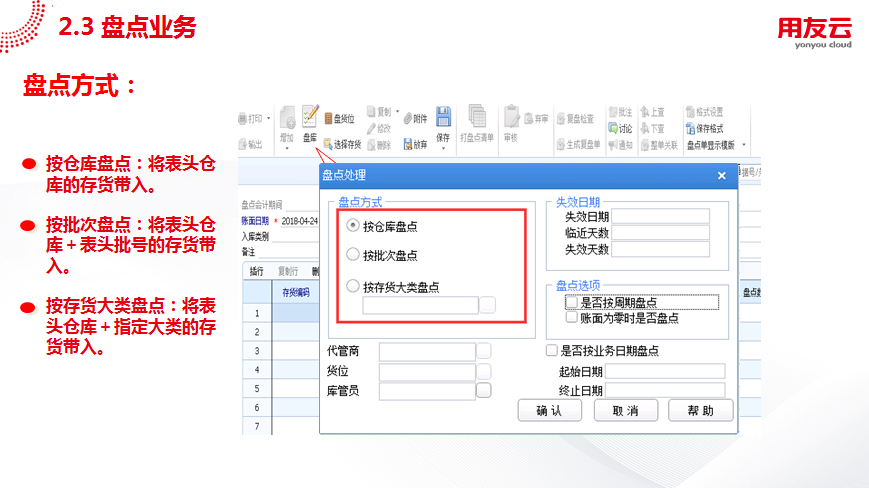Click the 打盘点清单 toolbar icon
This screenshot has height=488, width=869.
click(477, 116)
